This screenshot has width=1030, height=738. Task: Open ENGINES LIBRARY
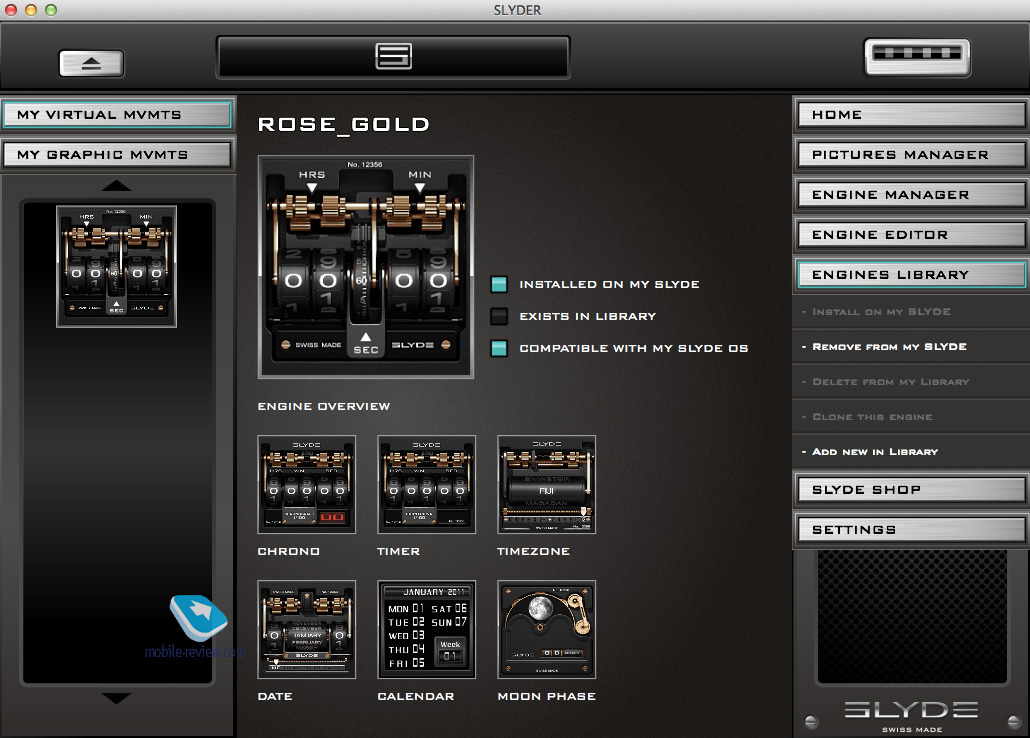911,275
